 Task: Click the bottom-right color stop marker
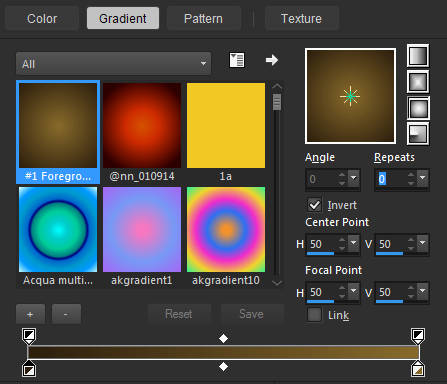(x=418, y=368)
